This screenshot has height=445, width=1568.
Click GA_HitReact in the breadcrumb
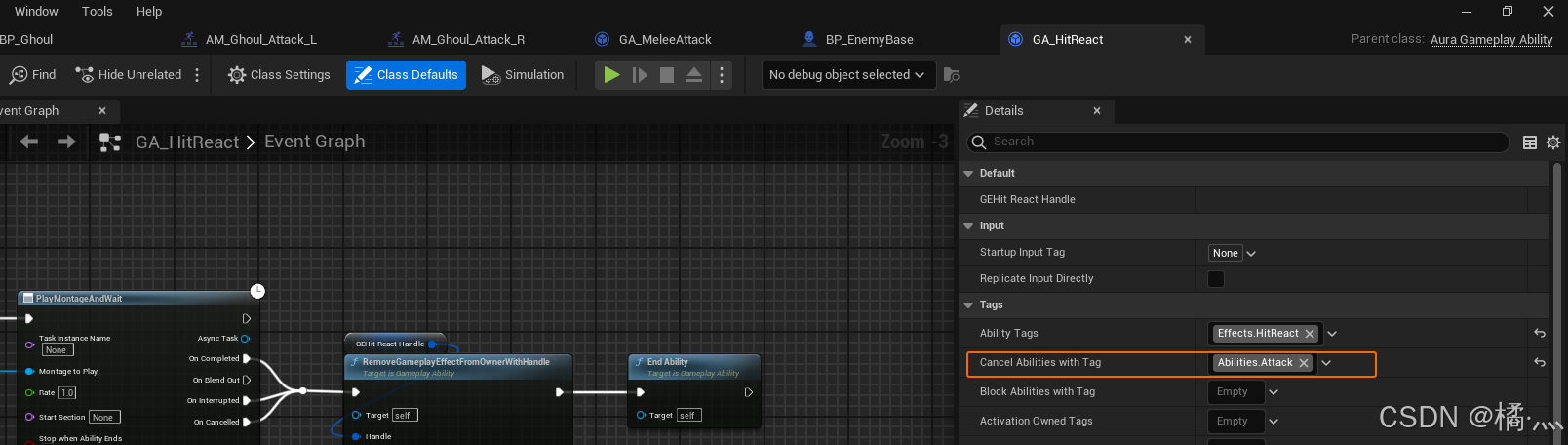coord(187,142)
